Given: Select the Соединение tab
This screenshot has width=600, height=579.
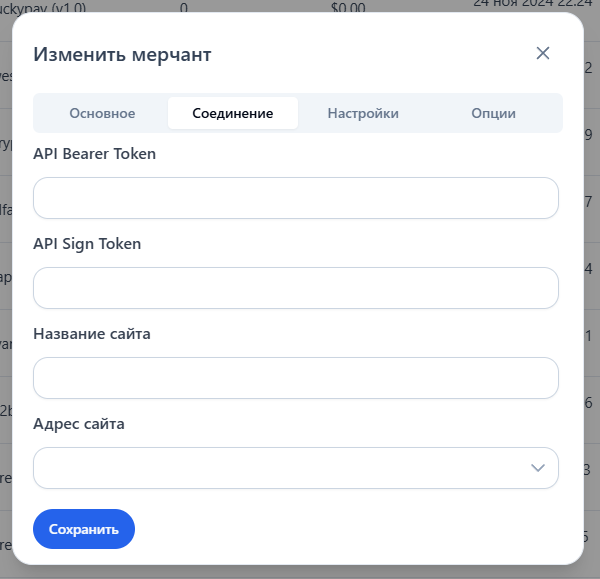Looking at the screenshot, I should [233, 113].
